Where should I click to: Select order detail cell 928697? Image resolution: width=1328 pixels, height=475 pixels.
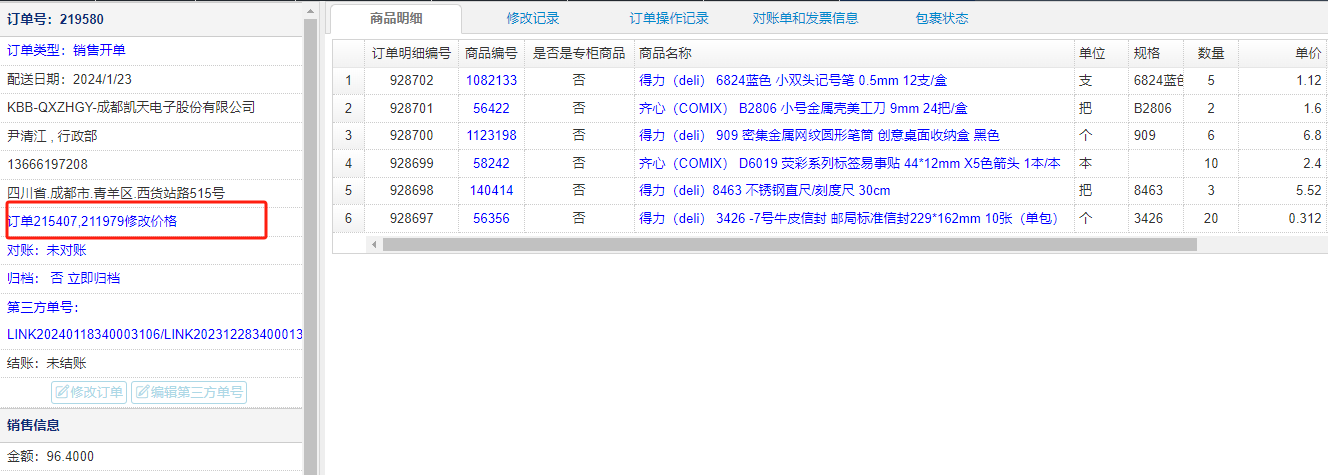tap(411, 218)
